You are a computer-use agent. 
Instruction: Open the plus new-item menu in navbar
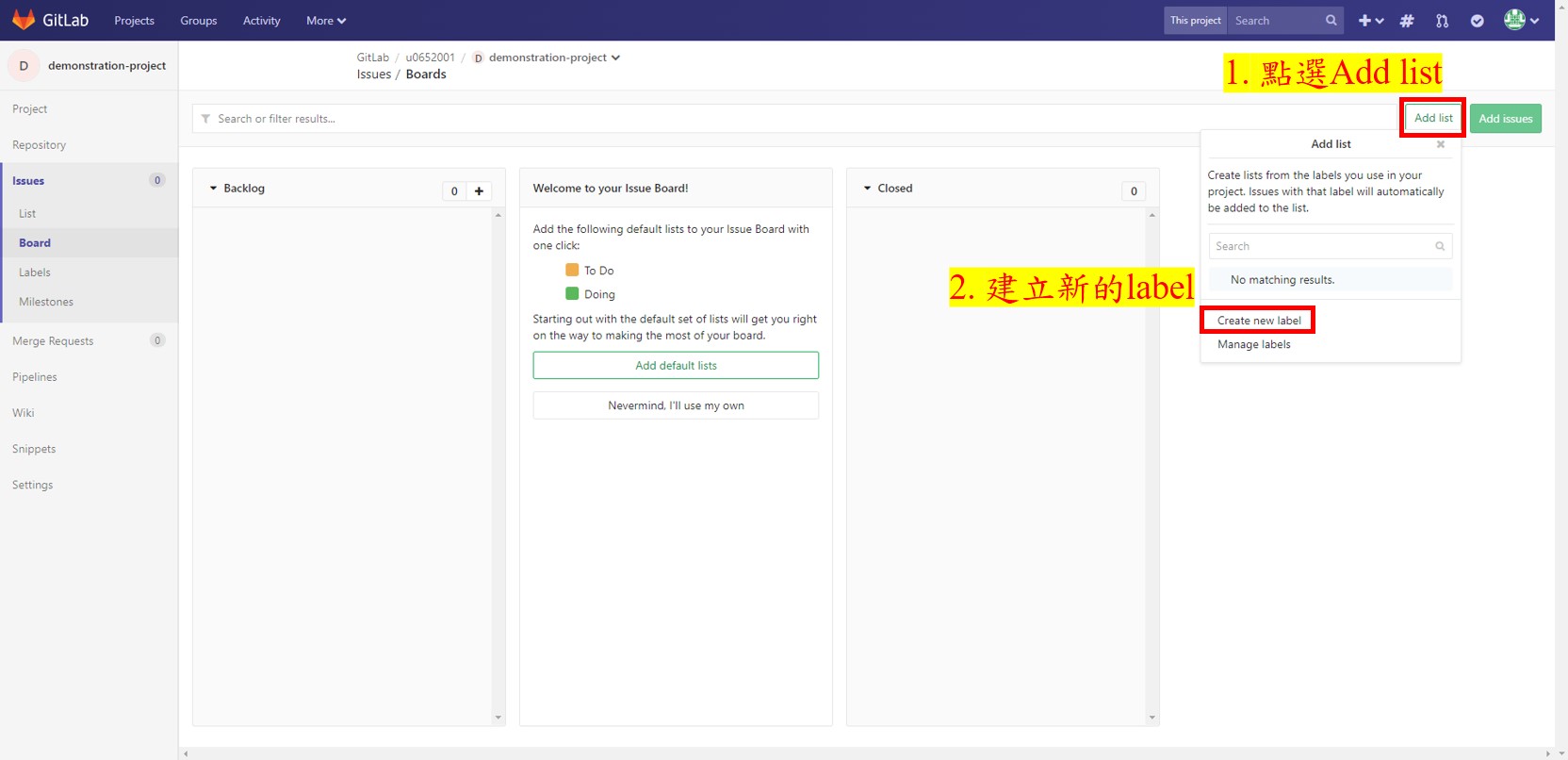(1370, 21)
